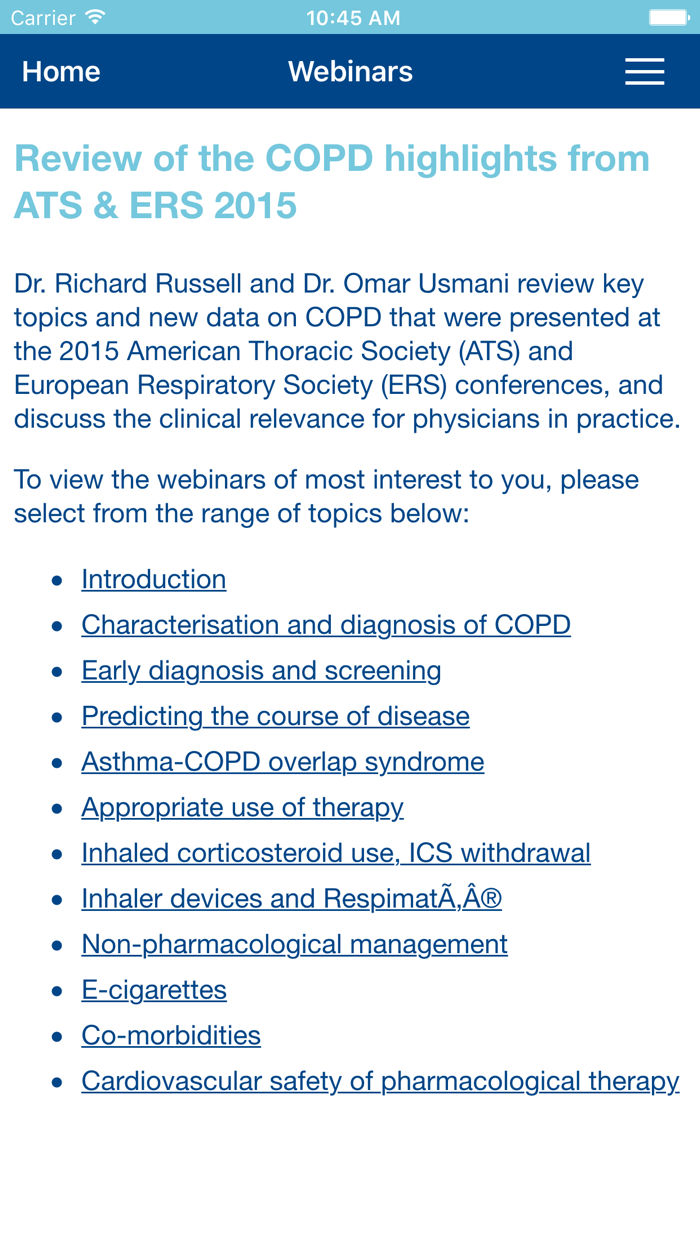Select Asthma-COPD overlap syndrome topic
Viewport: 700px width, 1244px height.
282,762
